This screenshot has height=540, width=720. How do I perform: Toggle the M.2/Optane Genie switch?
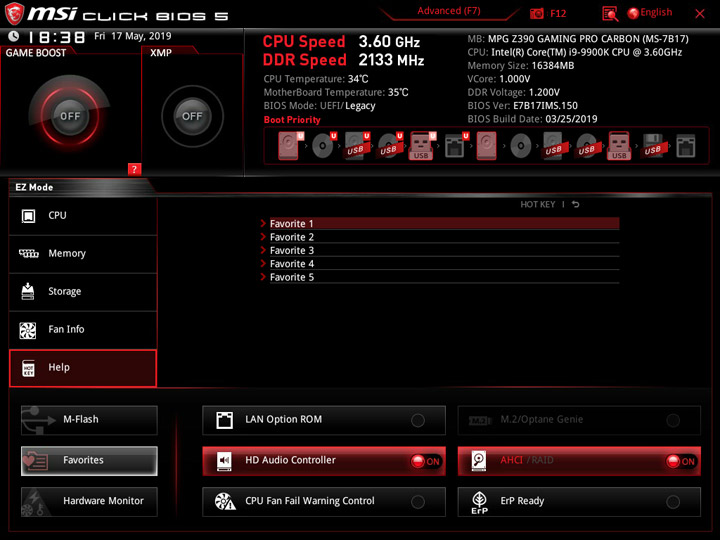(579, 420)
